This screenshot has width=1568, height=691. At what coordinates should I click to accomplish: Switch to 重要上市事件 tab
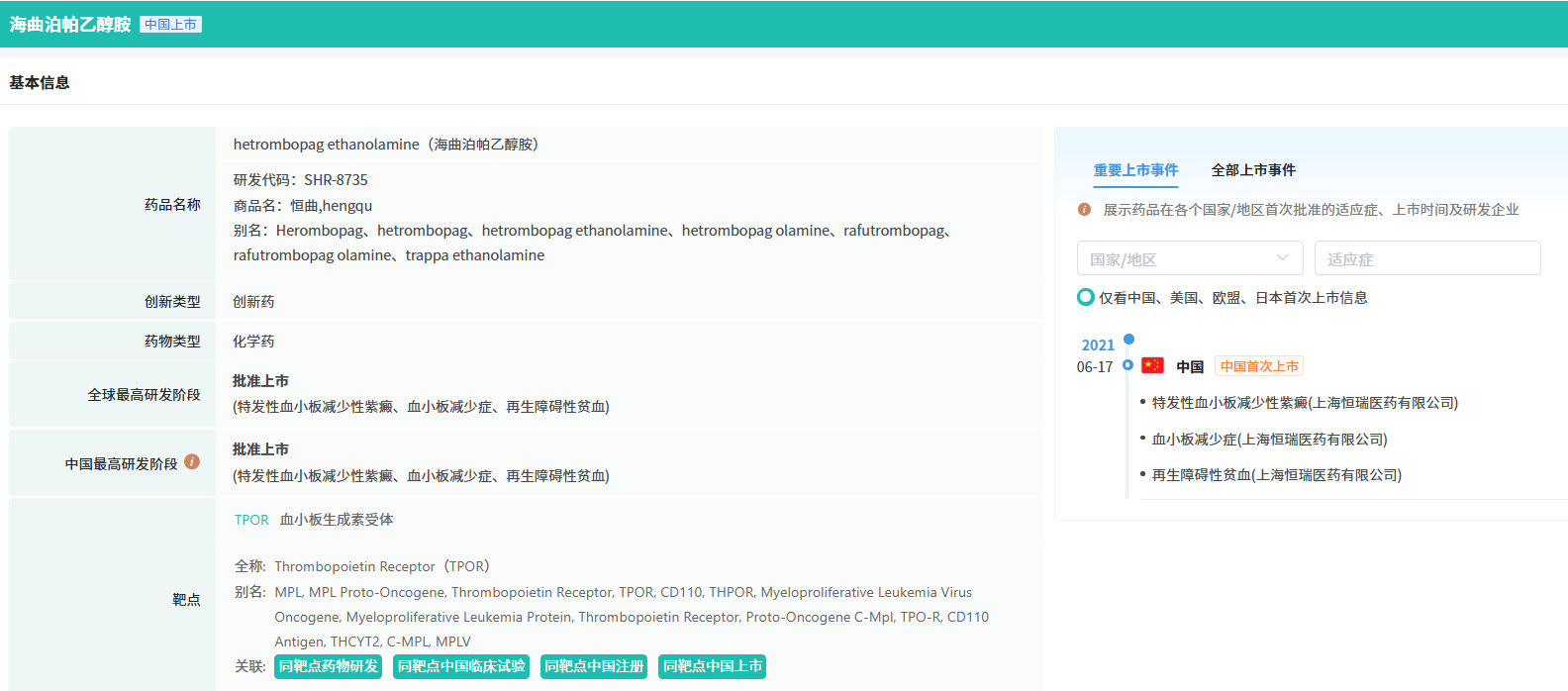tap(1135, 170)
